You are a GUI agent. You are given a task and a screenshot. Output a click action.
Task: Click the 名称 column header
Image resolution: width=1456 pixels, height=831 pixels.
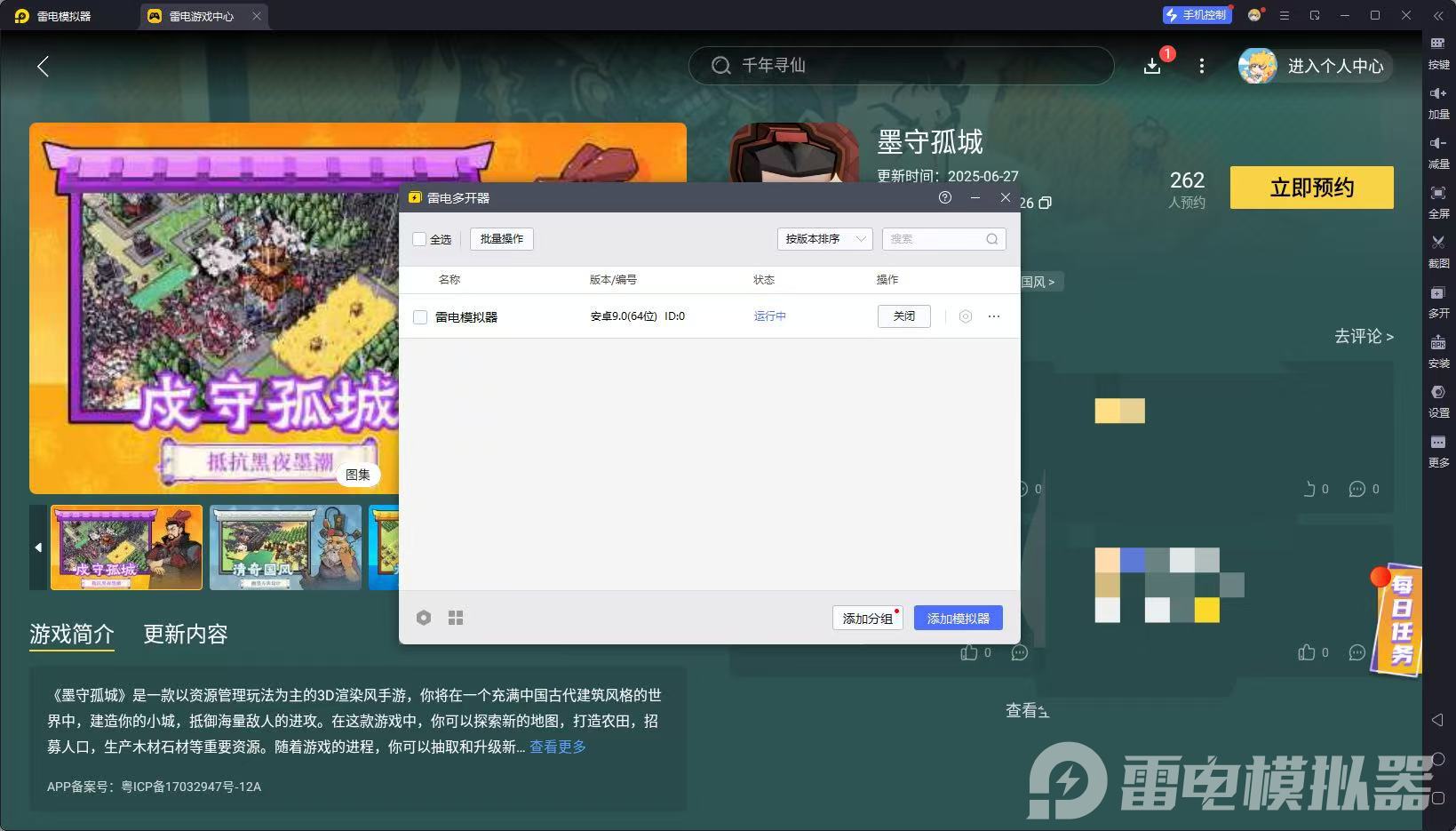[450, 280]
